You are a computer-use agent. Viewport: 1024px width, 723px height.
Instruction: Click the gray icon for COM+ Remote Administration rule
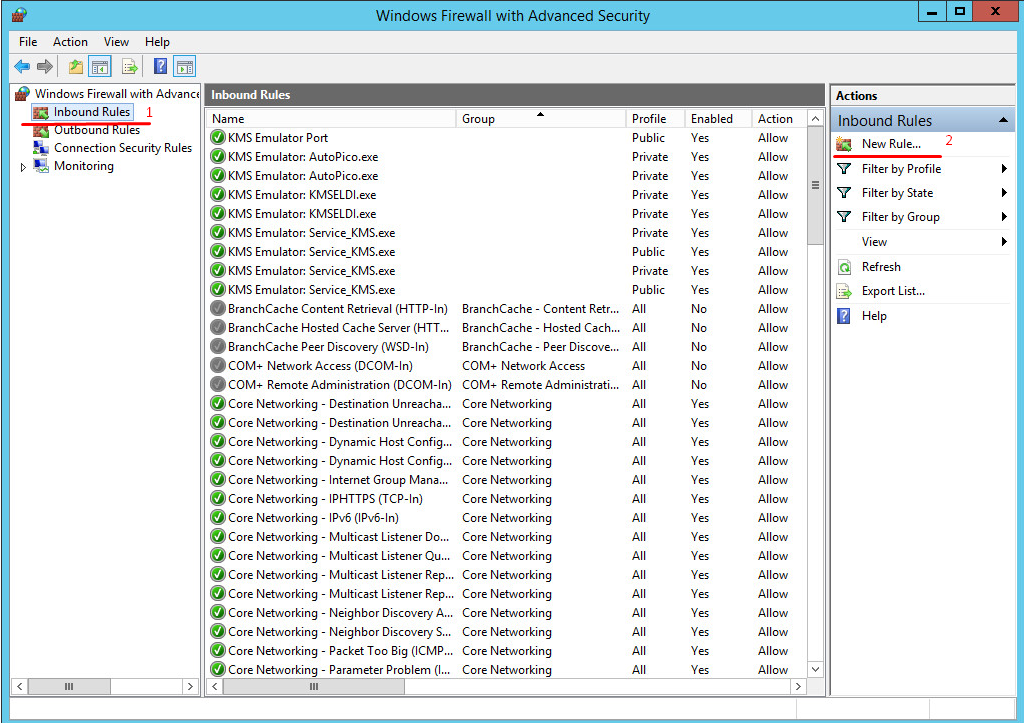218,385
